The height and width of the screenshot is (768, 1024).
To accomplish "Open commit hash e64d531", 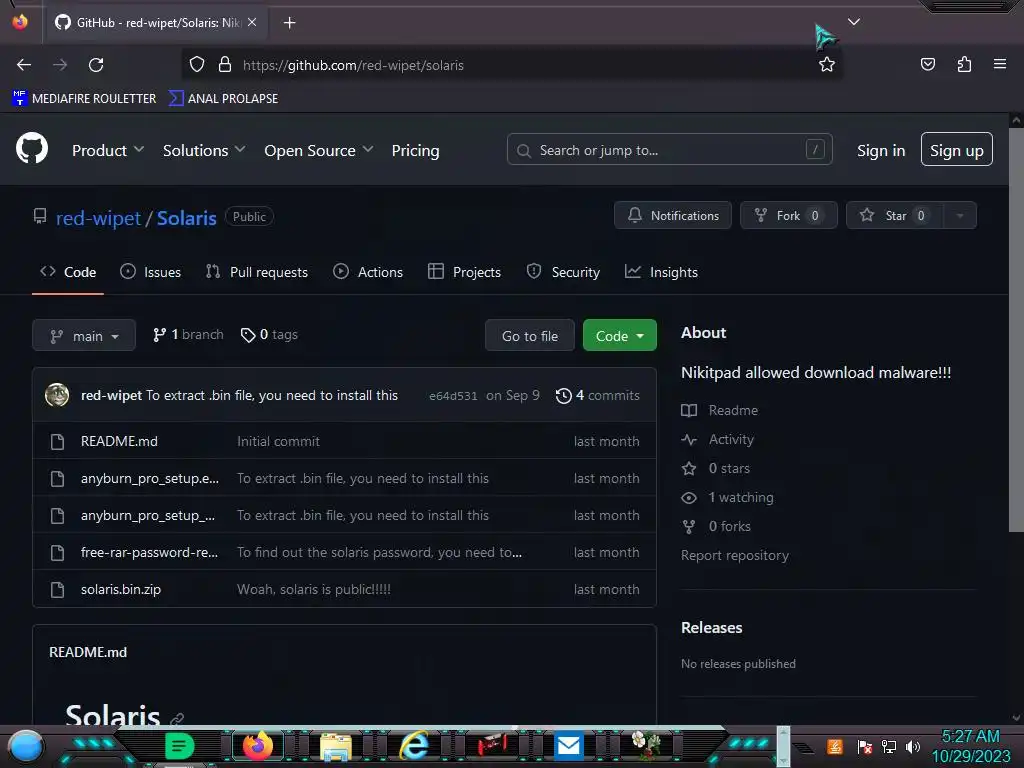I will tap(453, 396).
